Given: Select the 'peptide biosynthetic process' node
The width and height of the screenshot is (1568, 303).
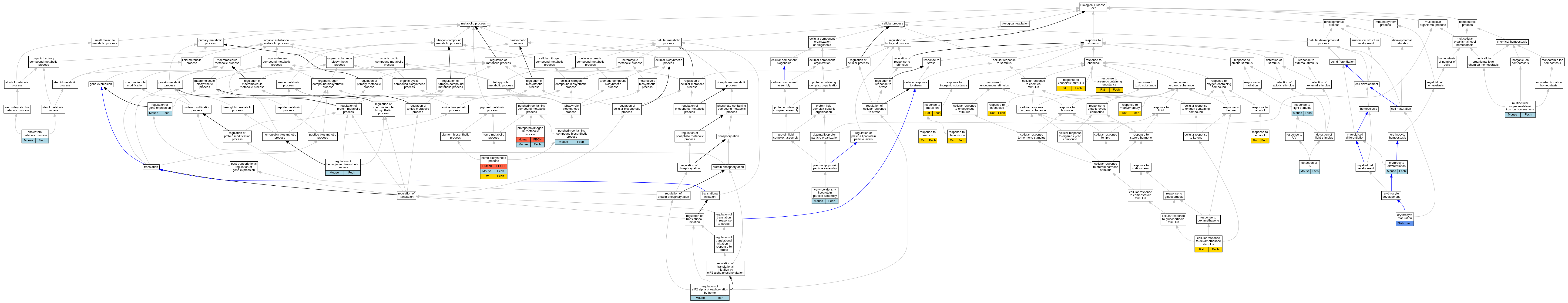Looking at the screenshot, I should pyautogui.click(x=323, y=136).
